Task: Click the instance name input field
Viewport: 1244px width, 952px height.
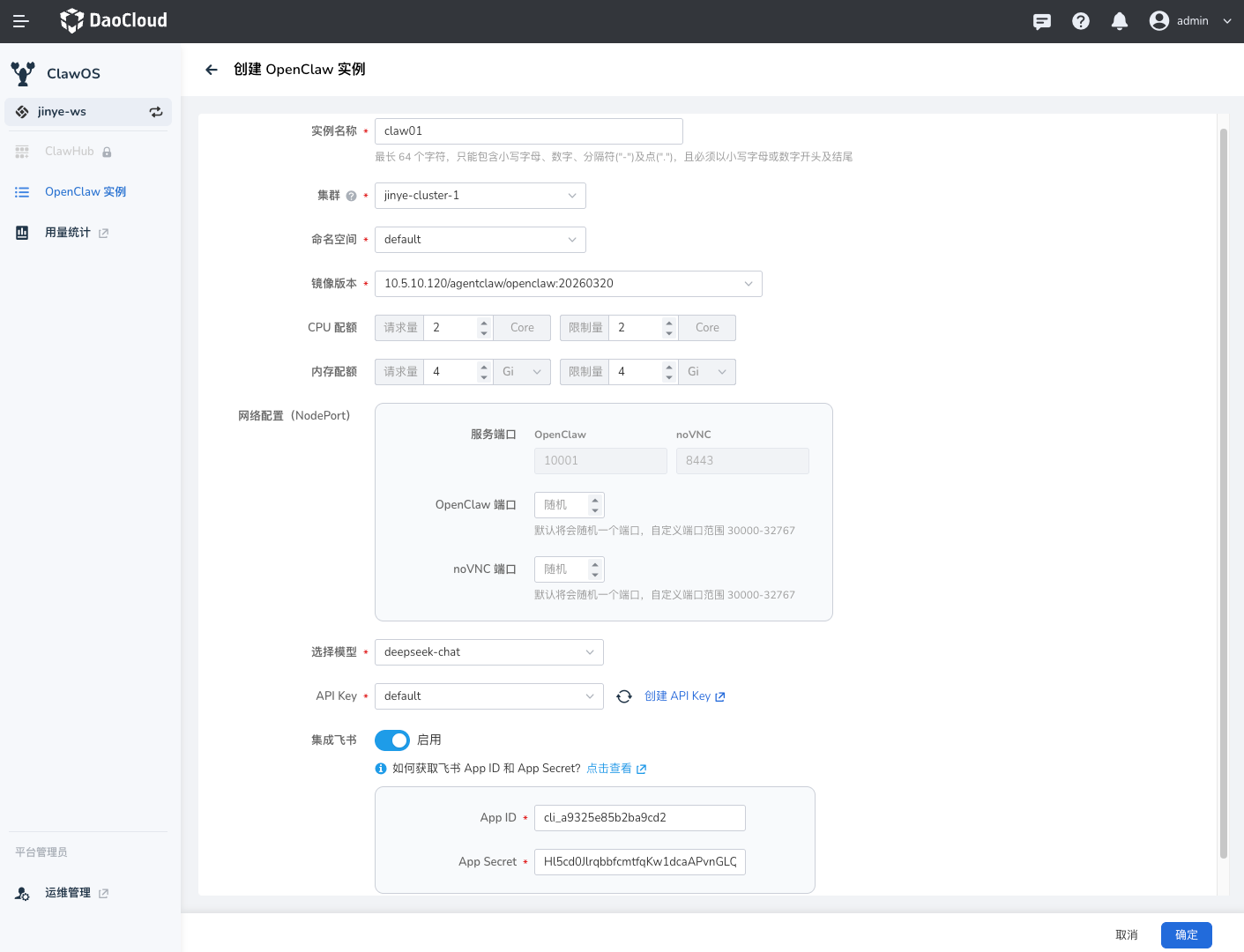Action: [x=528, y=131]
